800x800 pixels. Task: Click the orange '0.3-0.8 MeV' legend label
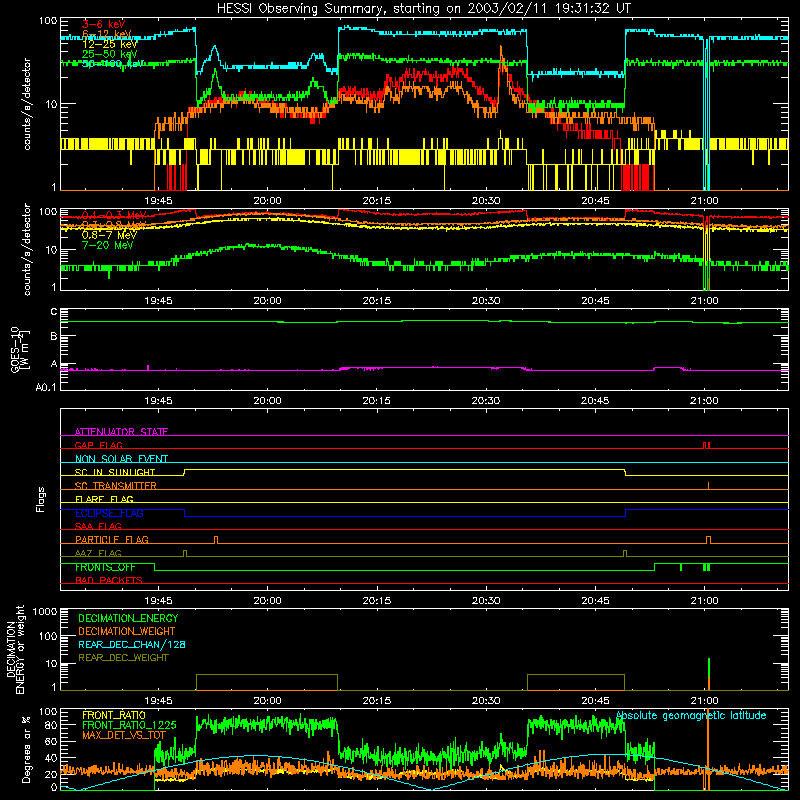click(114, 225)
